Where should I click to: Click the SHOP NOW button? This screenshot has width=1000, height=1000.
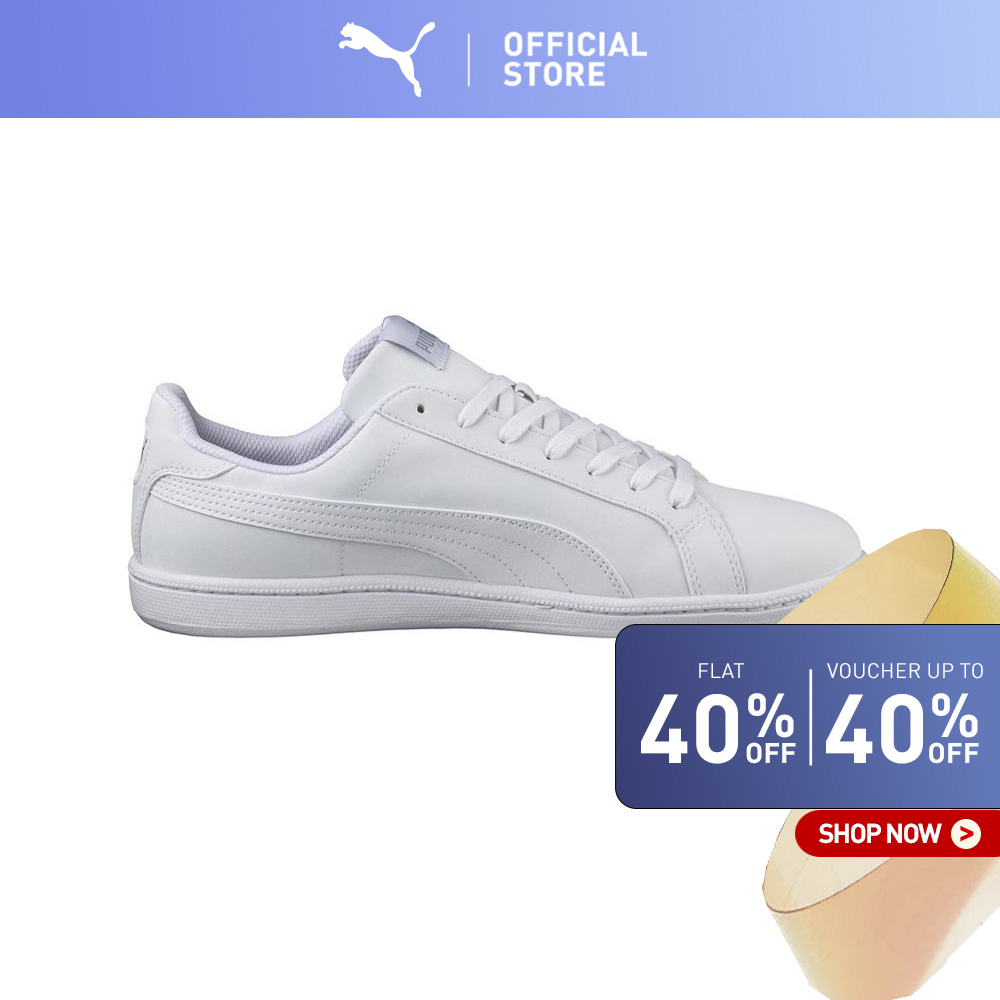[897, 833]
